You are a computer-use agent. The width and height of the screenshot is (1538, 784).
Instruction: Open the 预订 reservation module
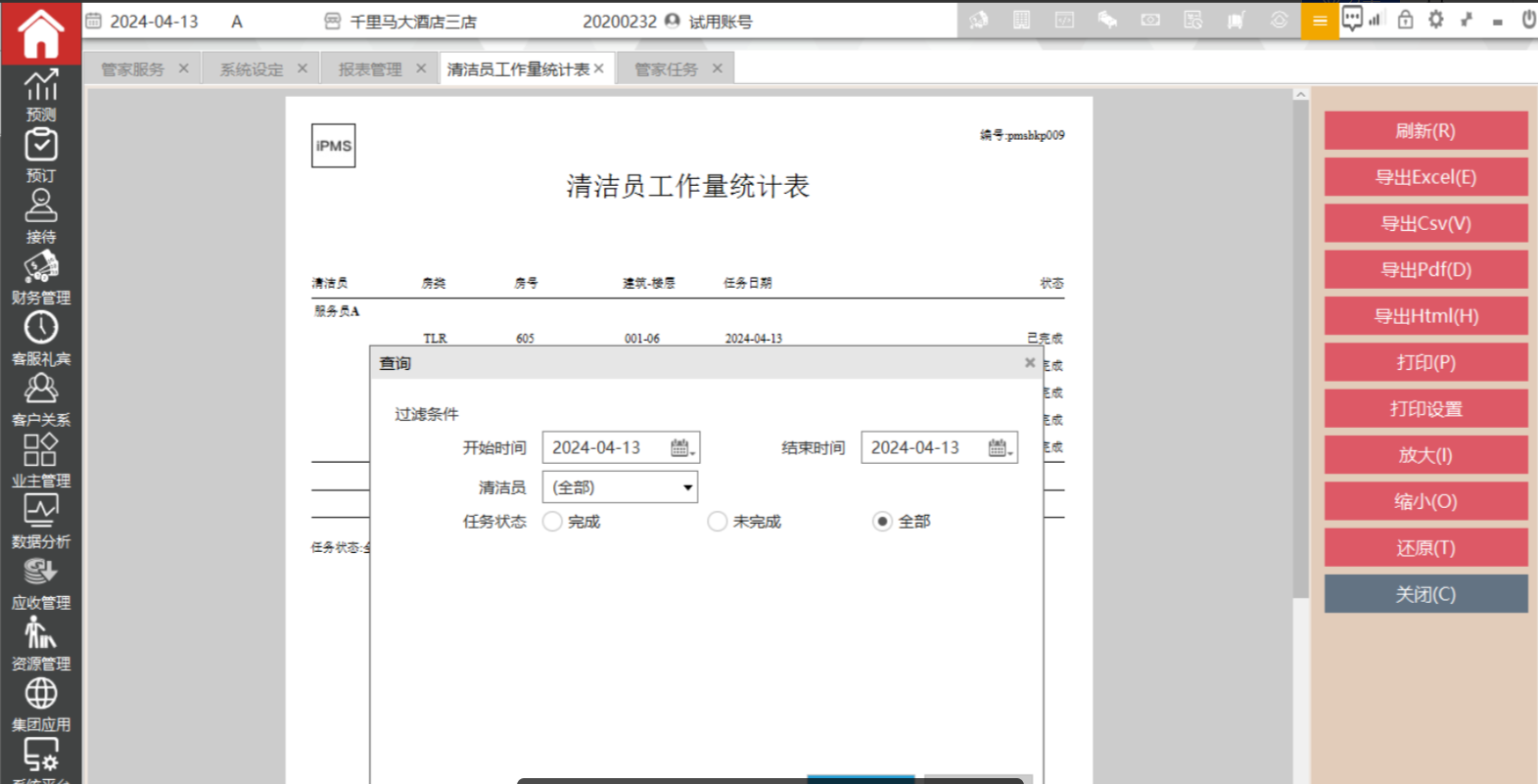[x=40, y=156]
